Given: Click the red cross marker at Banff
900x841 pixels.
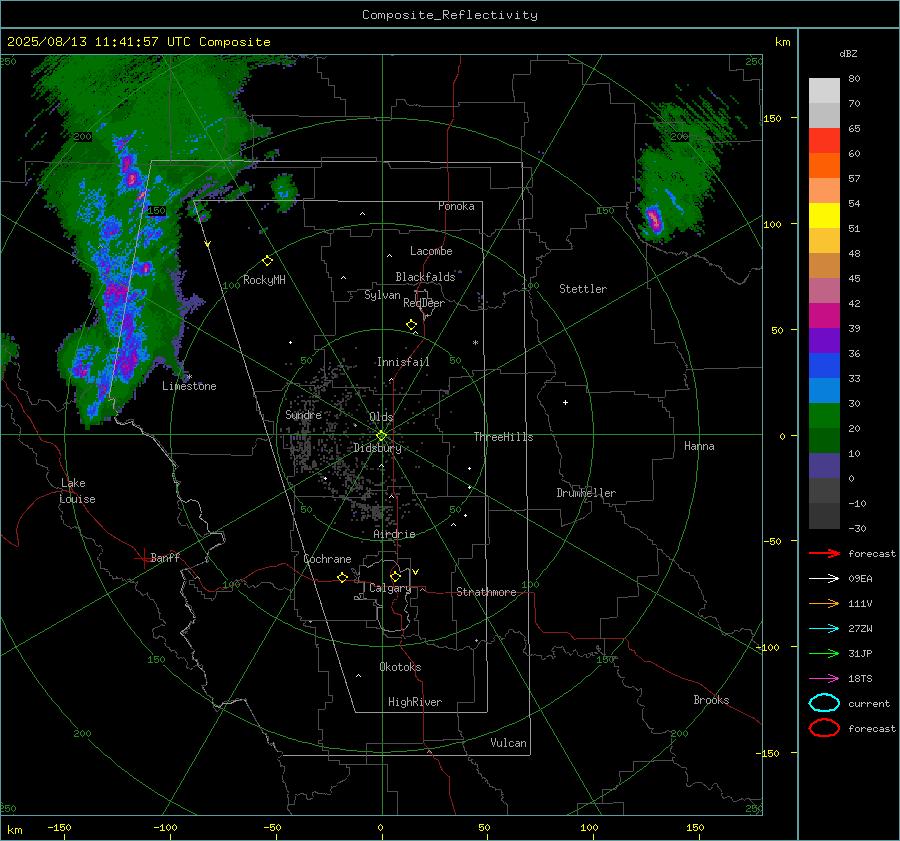Looking at the screenshot, I should coord(143,558).
